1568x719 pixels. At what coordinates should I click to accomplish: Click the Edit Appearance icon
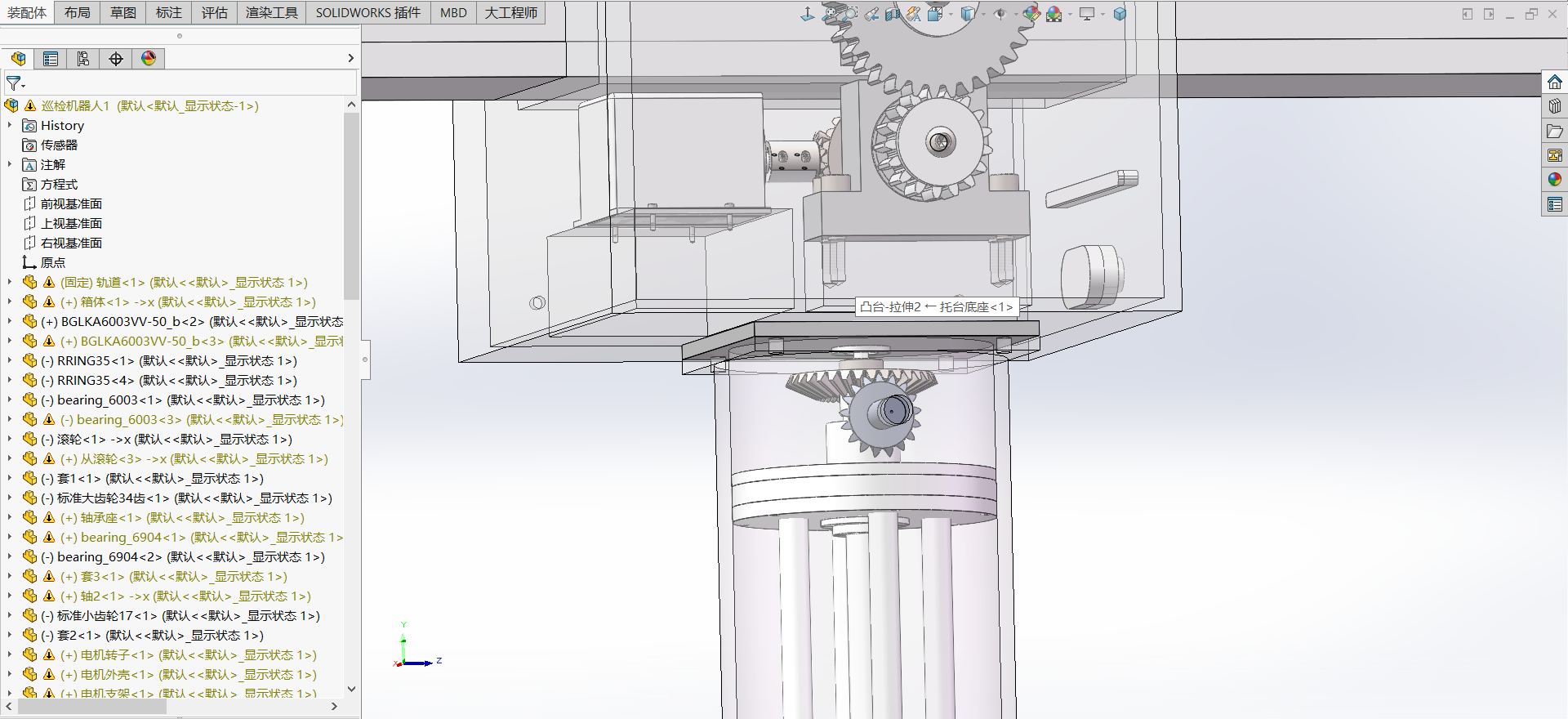tap(1031, 14)
